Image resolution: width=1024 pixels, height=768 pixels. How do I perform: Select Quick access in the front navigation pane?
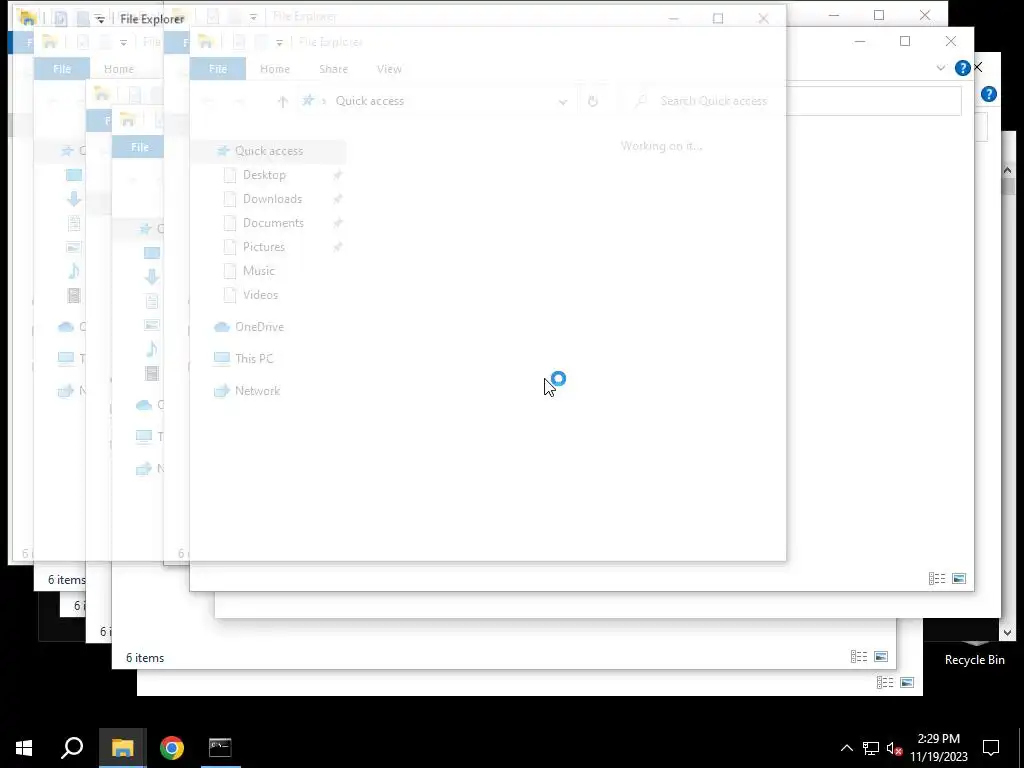[268, 151]
